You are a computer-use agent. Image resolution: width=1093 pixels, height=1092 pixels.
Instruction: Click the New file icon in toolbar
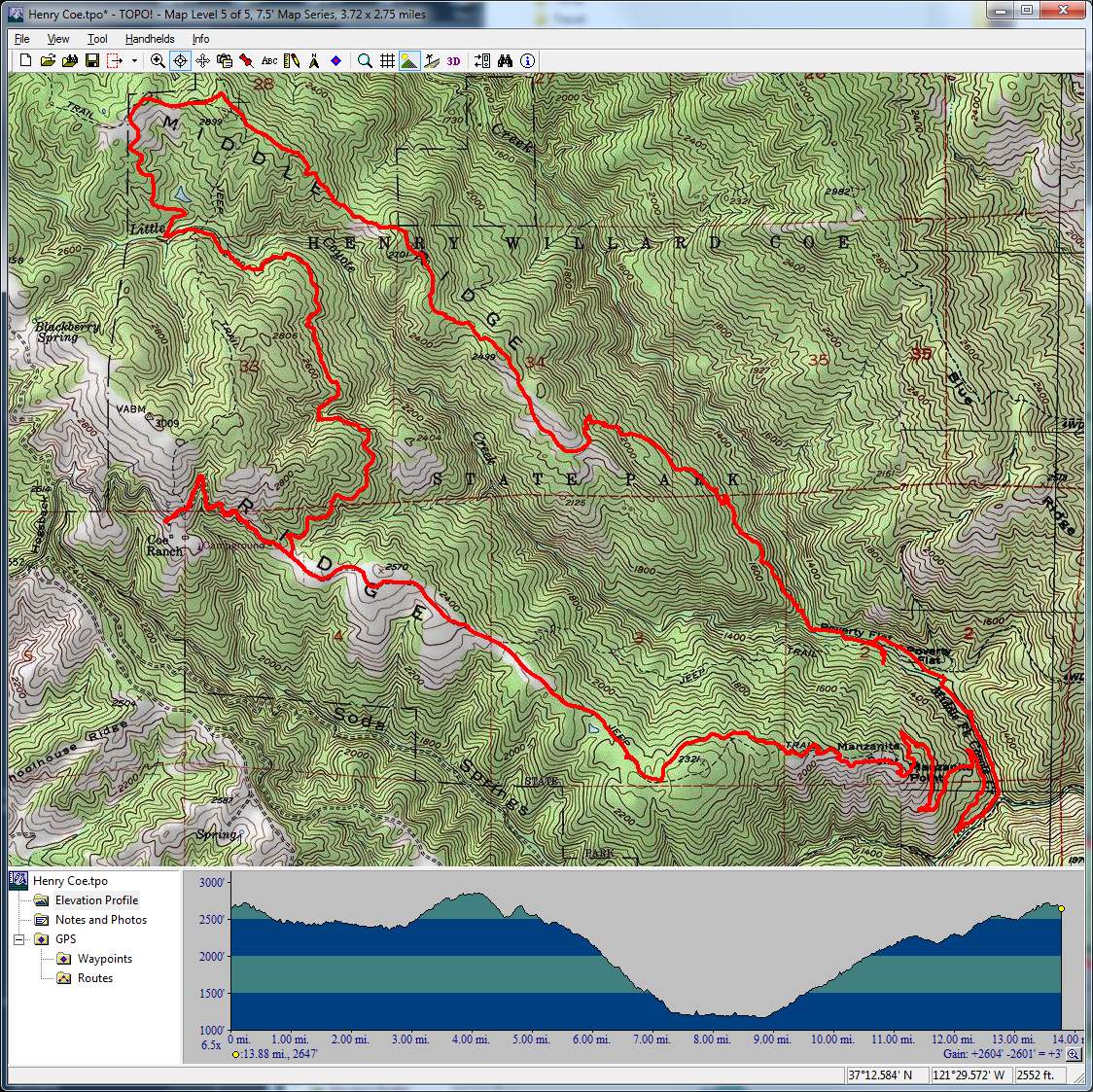coord(26,60)
